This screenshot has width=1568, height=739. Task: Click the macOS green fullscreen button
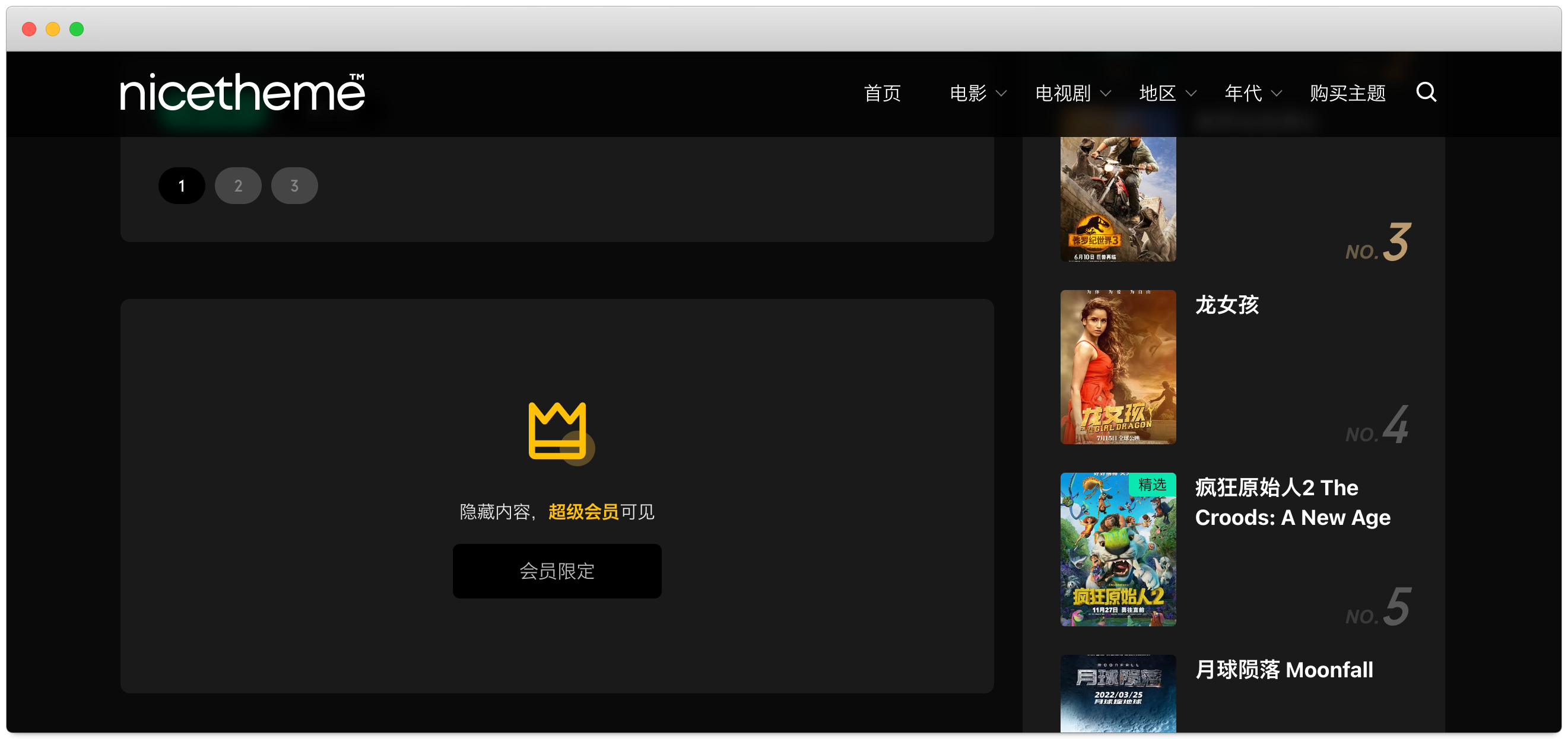[x=77, y=29]
